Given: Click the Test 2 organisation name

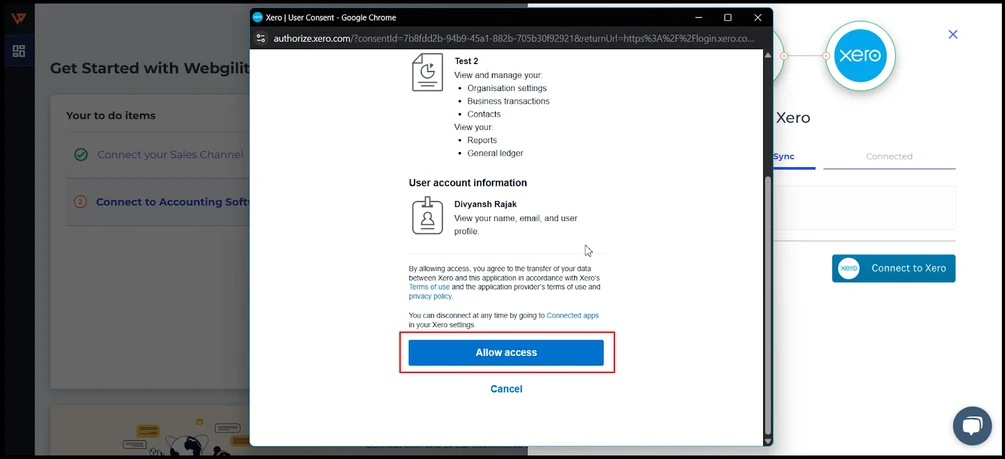Looking at the screenshot, I should pos(467,62).
